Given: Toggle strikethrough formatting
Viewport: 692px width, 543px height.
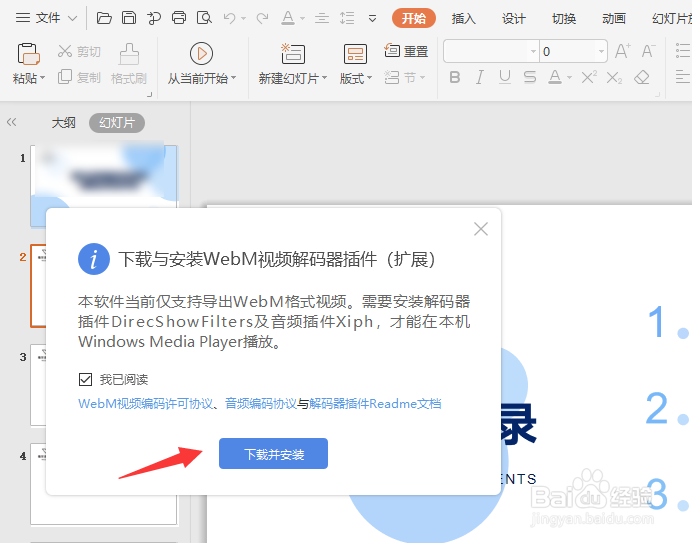Looking at the screenshot, I should click(530, 77).
